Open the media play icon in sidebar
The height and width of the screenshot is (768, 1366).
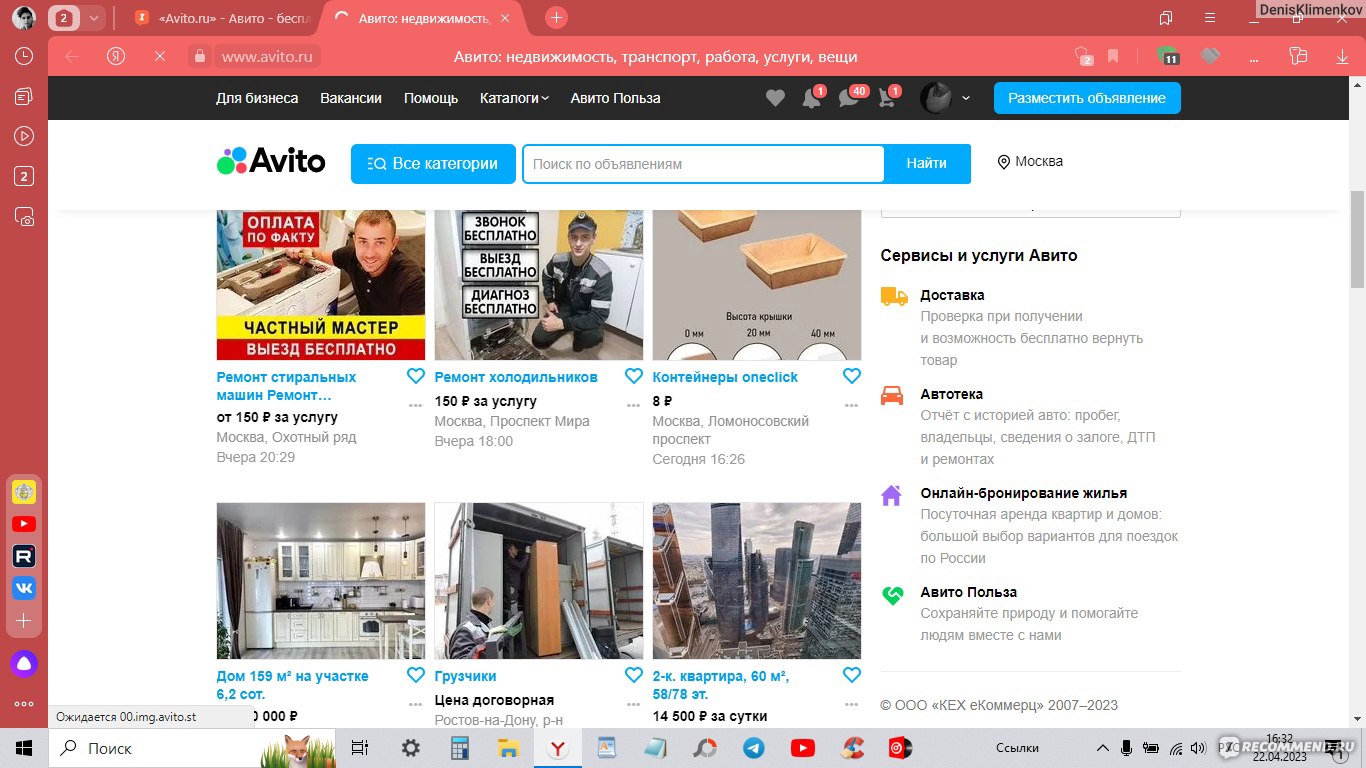(24, 136)
